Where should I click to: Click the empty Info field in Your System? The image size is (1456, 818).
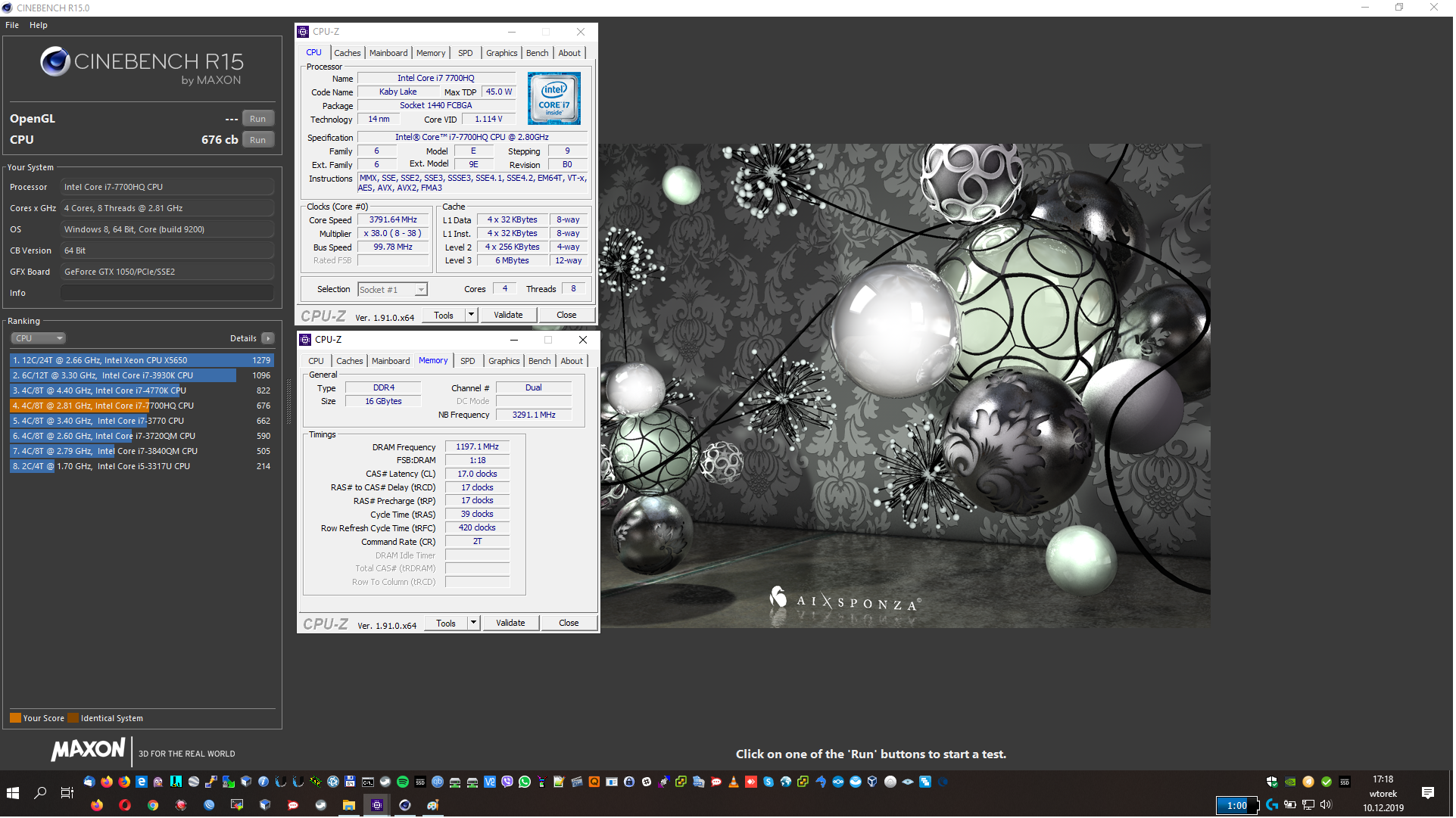(x=167, y=294)
